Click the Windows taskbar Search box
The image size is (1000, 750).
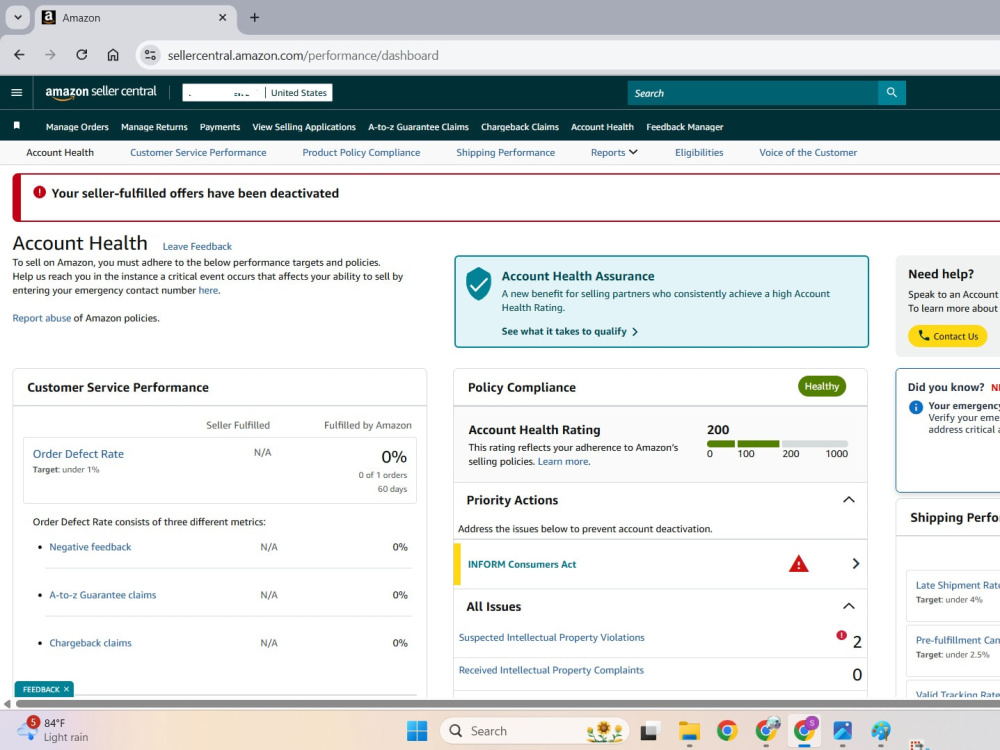(x=534, y=731)
